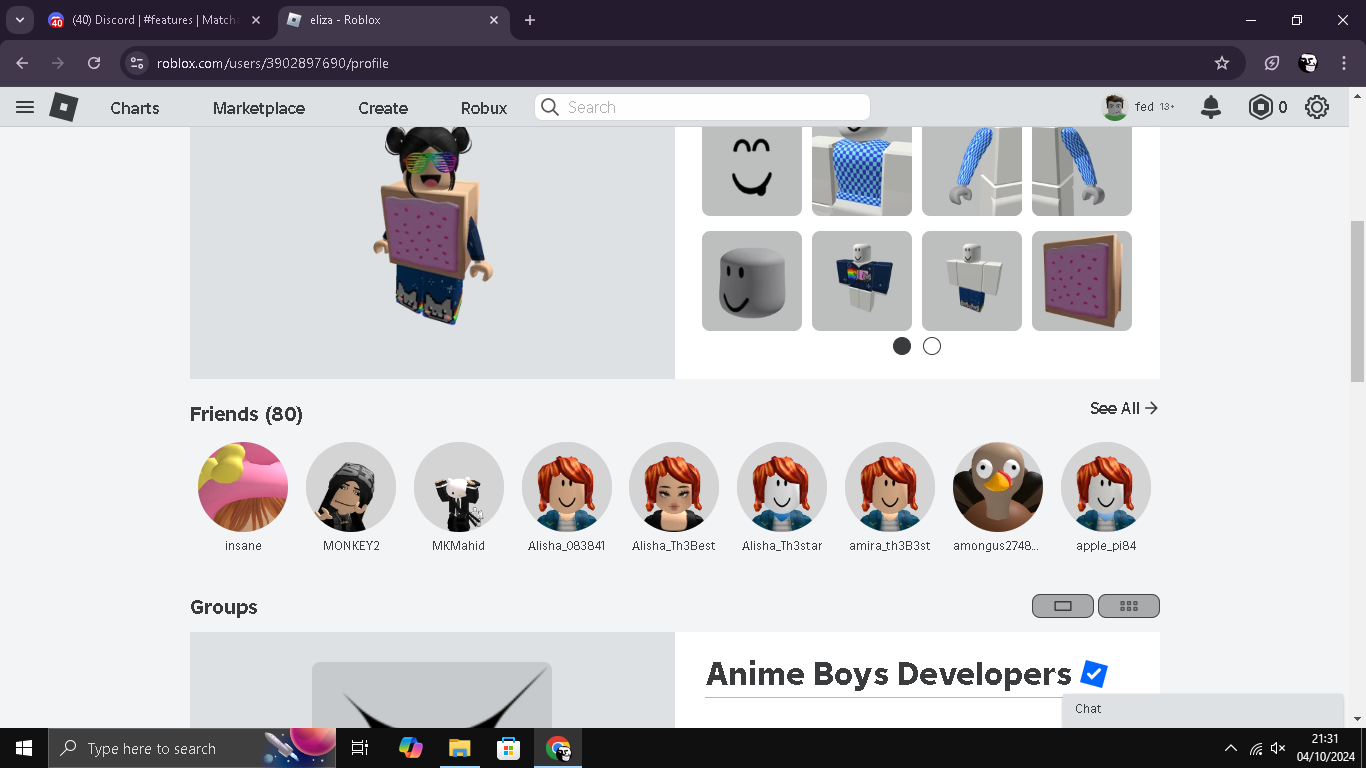Screen dimensions: 1366x768
Task: Open the network icon in system tray
Action: (x=1256, y=748)
